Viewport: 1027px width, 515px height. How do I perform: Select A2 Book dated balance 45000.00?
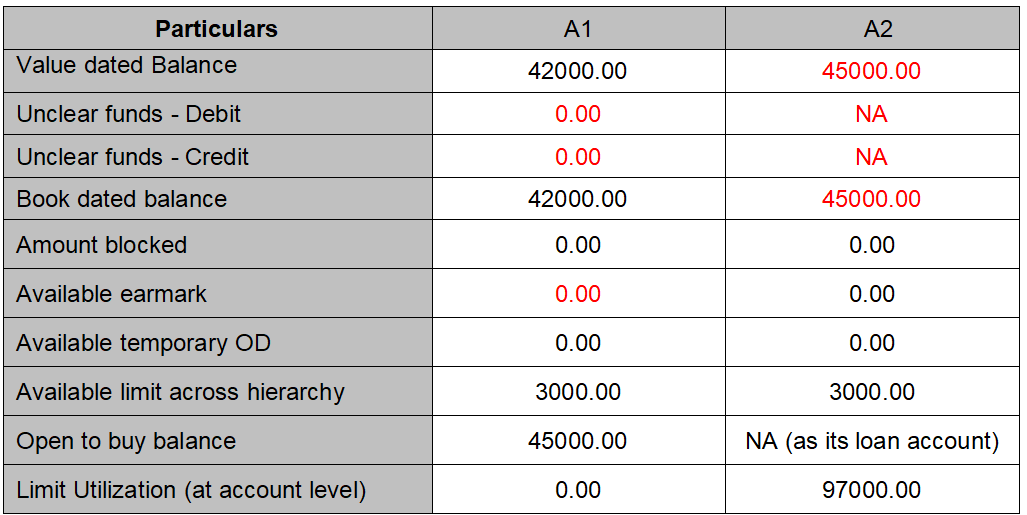coord(871,199)
